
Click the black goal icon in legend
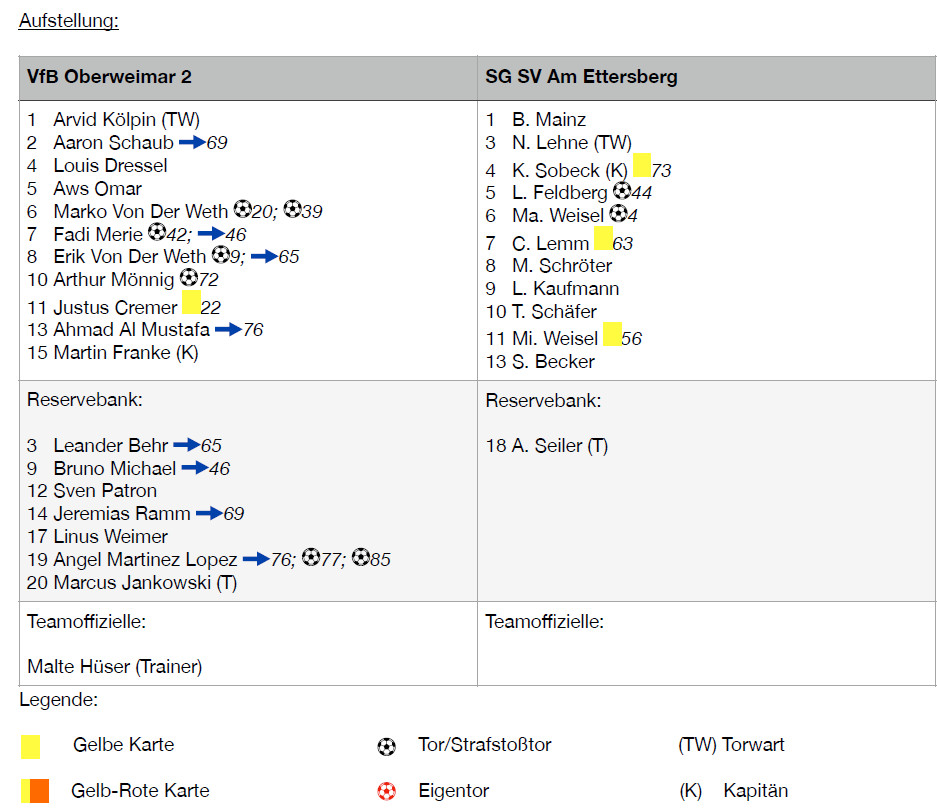(387, 746)
